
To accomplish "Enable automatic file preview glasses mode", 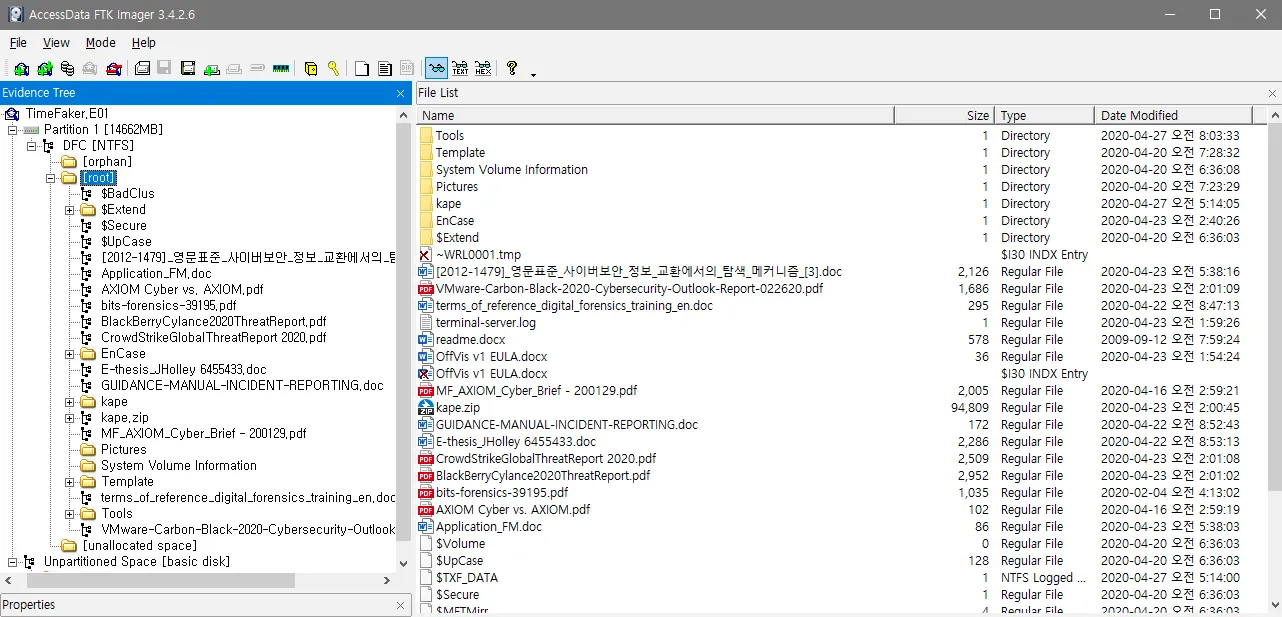I will [436, 68].
